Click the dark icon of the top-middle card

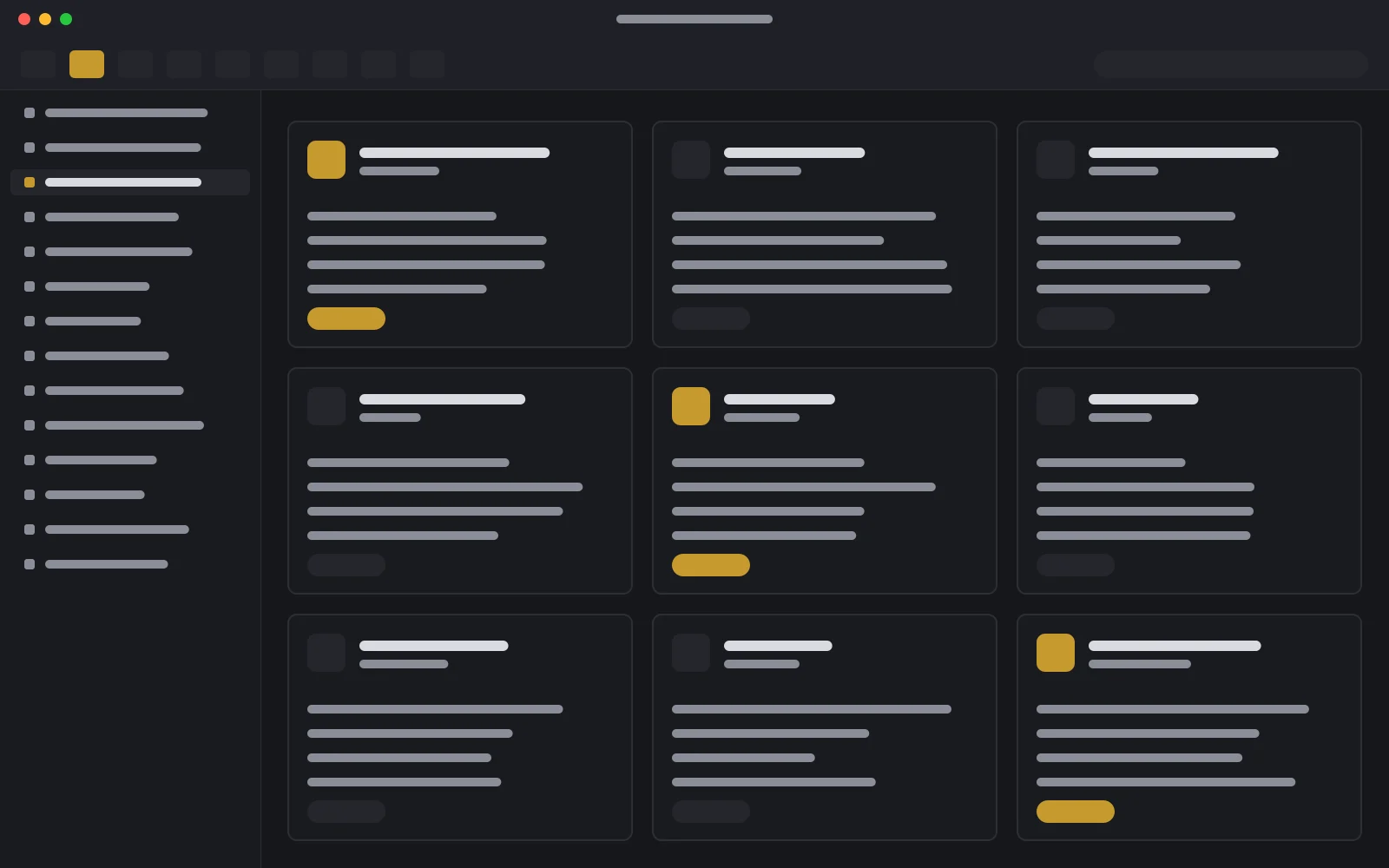pyautogui.click(x=691, y=160)
